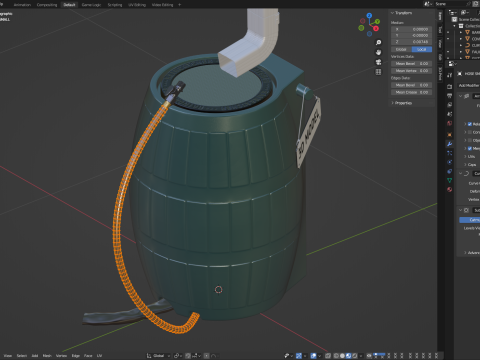Image resolution: width=480 pixels, height=360 pixels.
Task: Adjust the Mean Crease slider
Action: coord(411,92)
